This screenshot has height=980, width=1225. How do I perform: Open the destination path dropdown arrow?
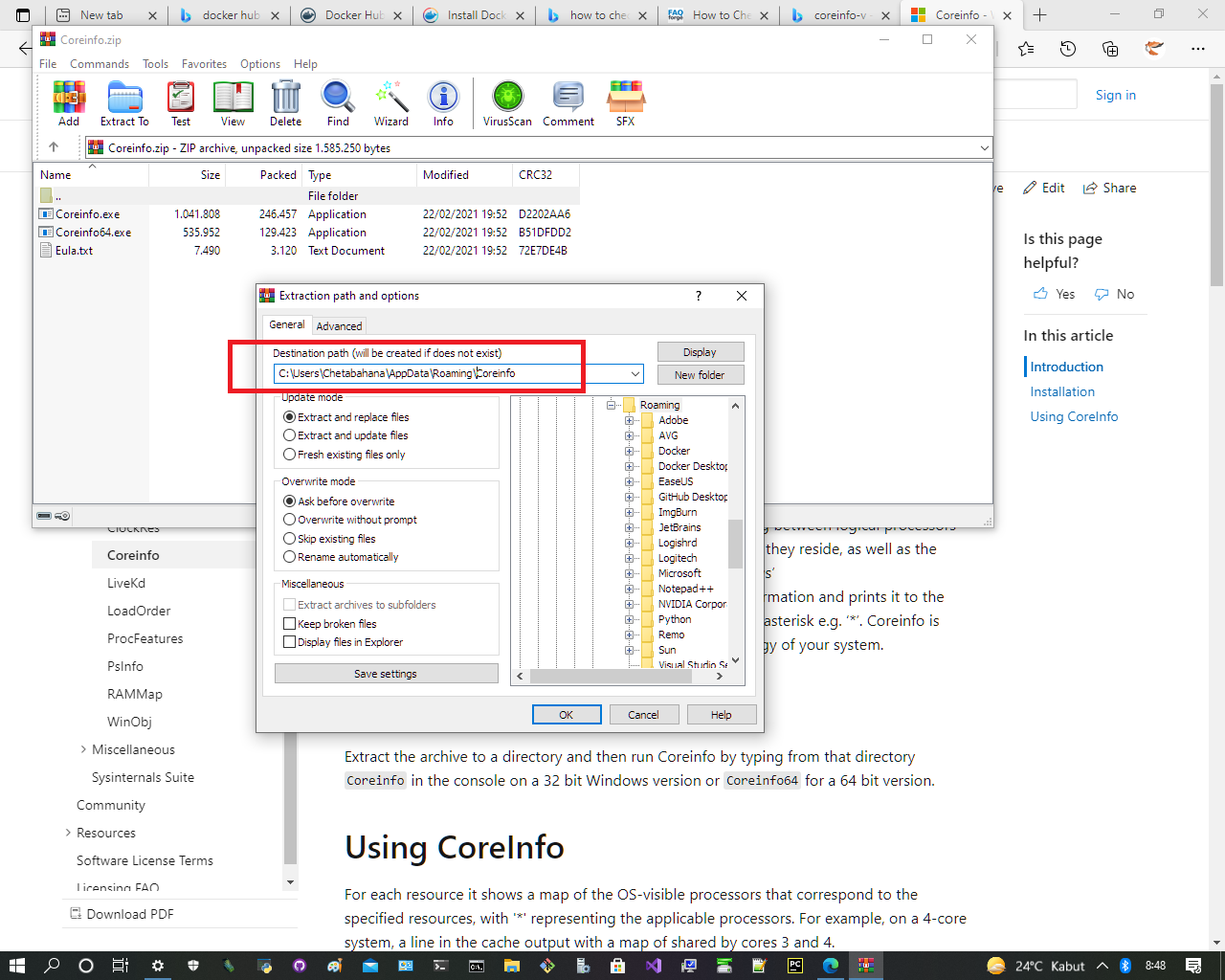point(635,374)
